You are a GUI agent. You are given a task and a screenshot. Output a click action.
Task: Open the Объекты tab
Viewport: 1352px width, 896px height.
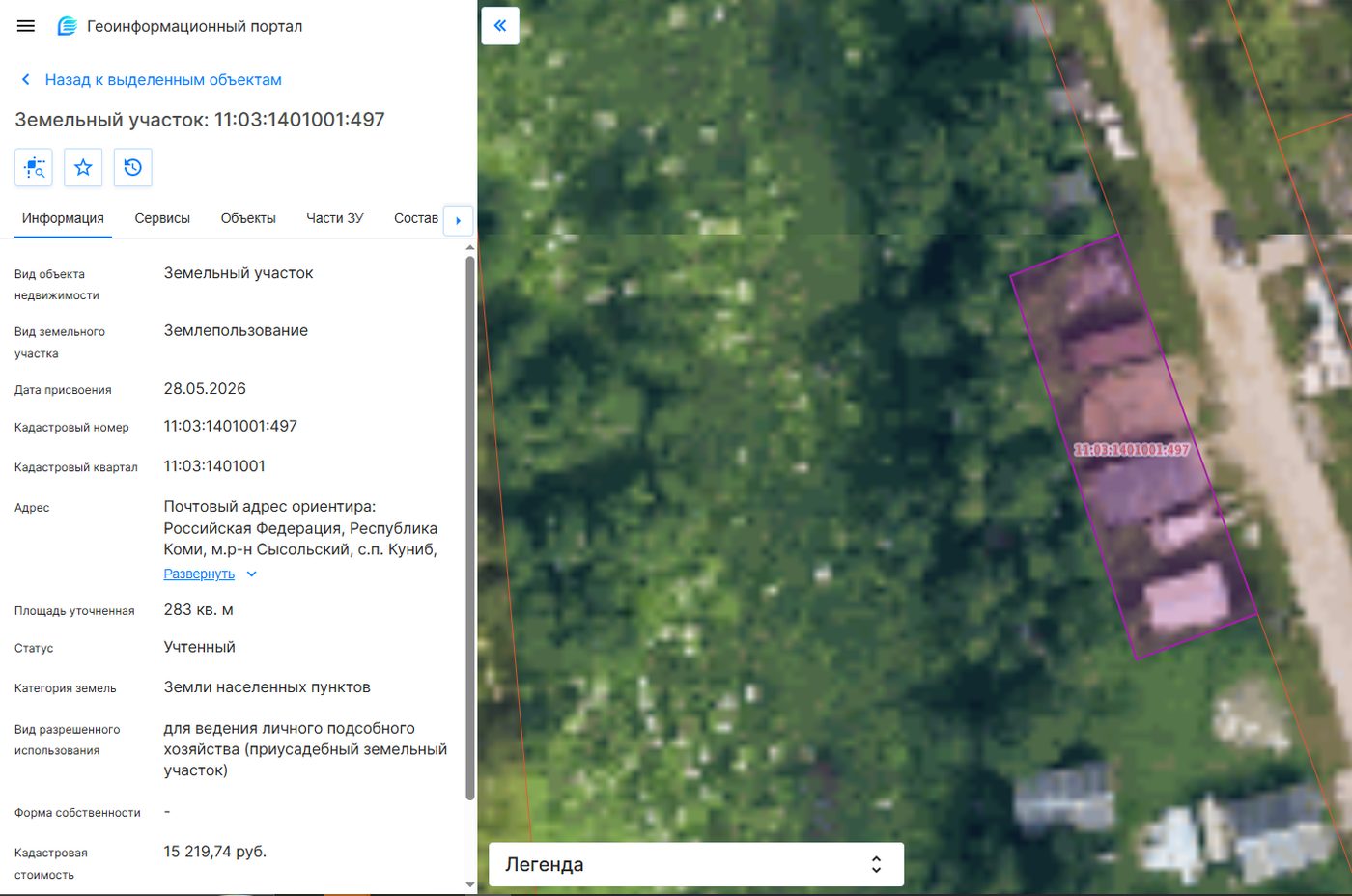pyautogui.click(x=248, y=218)
